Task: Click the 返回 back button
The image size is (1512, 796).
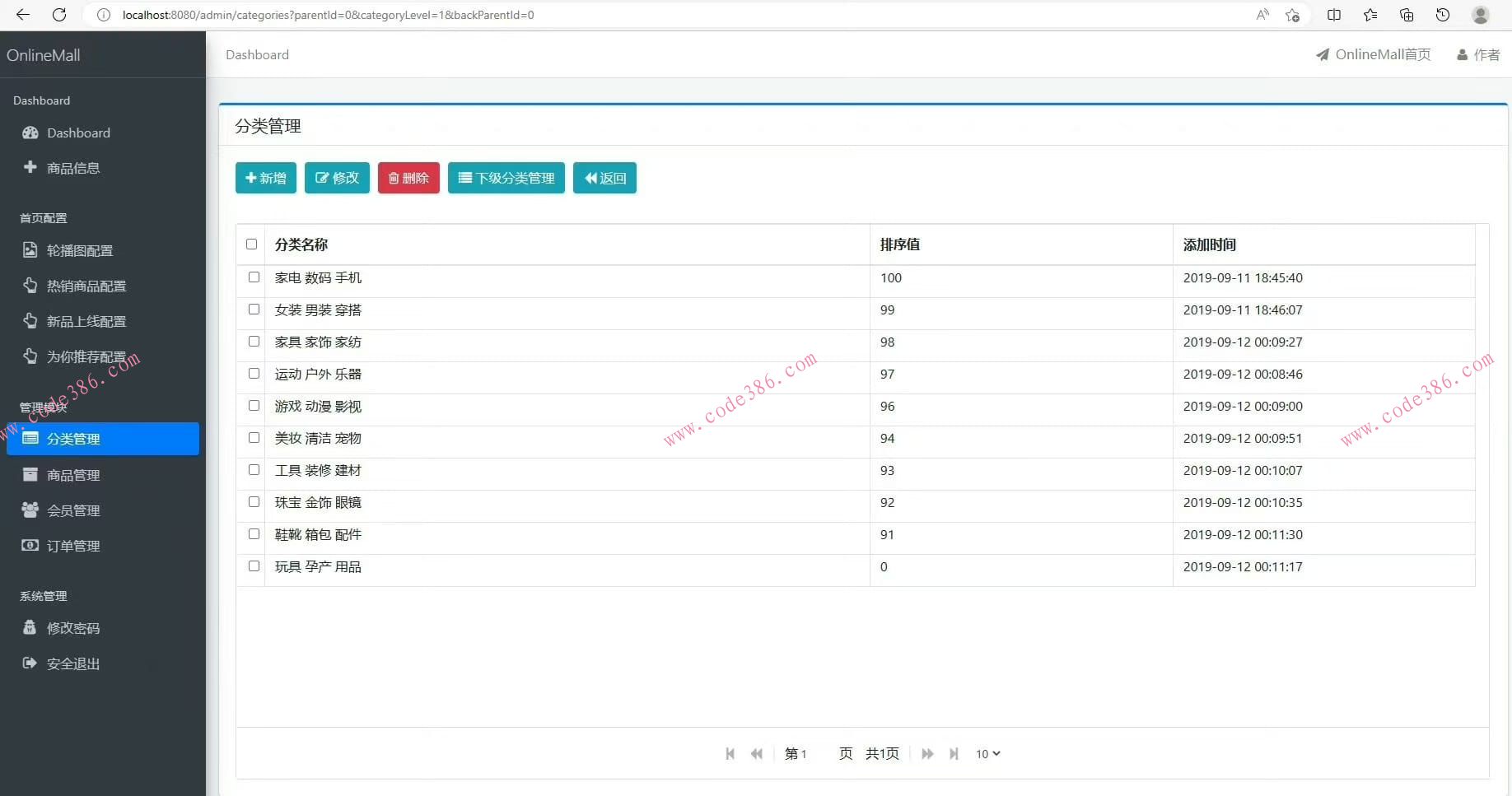Action: coord(604,178)
